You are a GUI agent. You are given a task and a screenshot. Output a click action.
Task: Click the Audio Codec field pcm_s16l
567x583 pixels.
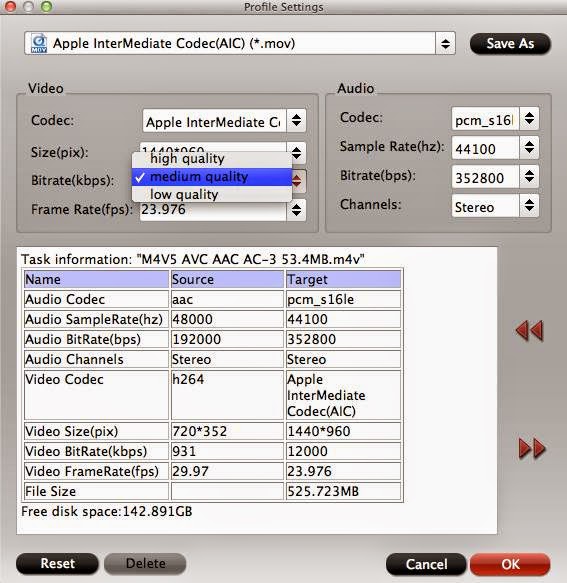pyautogui.click(x=485, y=119)
